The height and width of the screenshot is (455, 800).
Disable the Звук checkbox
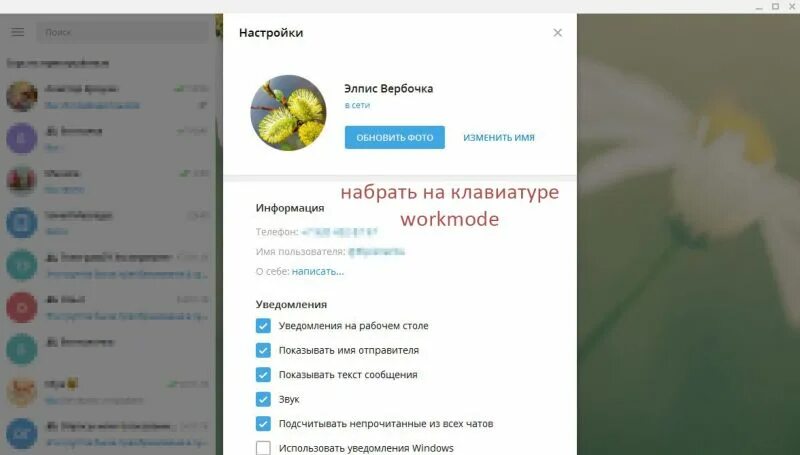click(263, 399)
